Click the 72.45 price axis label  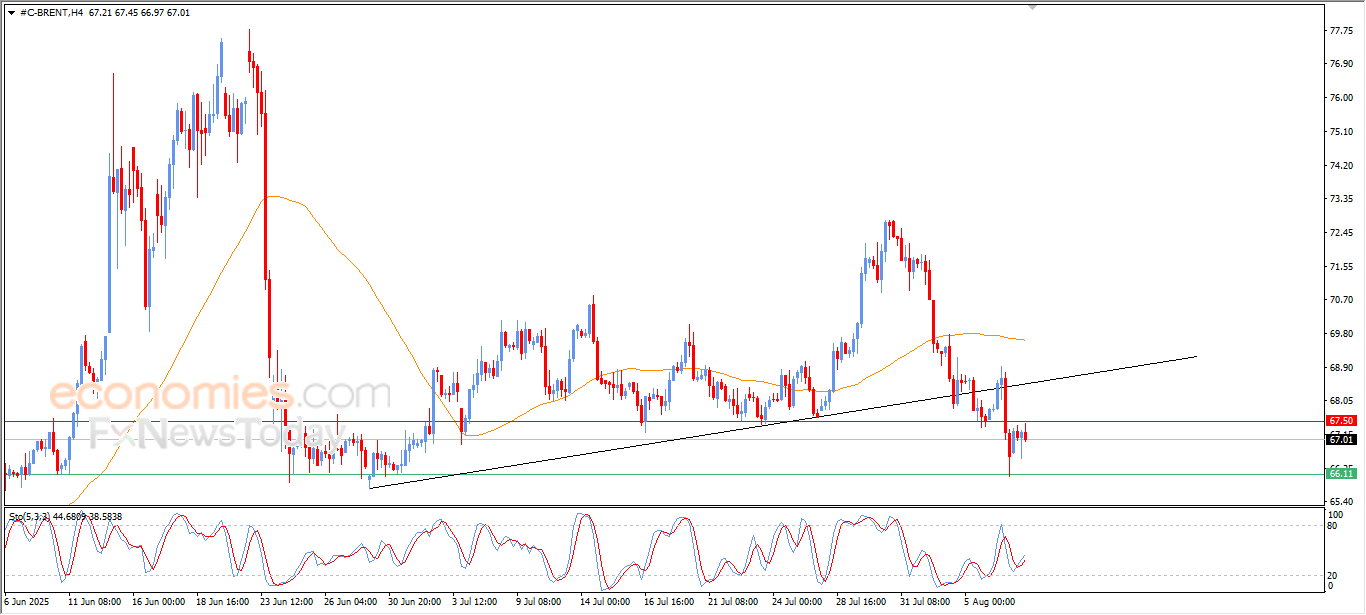[x=1342, y=232]
